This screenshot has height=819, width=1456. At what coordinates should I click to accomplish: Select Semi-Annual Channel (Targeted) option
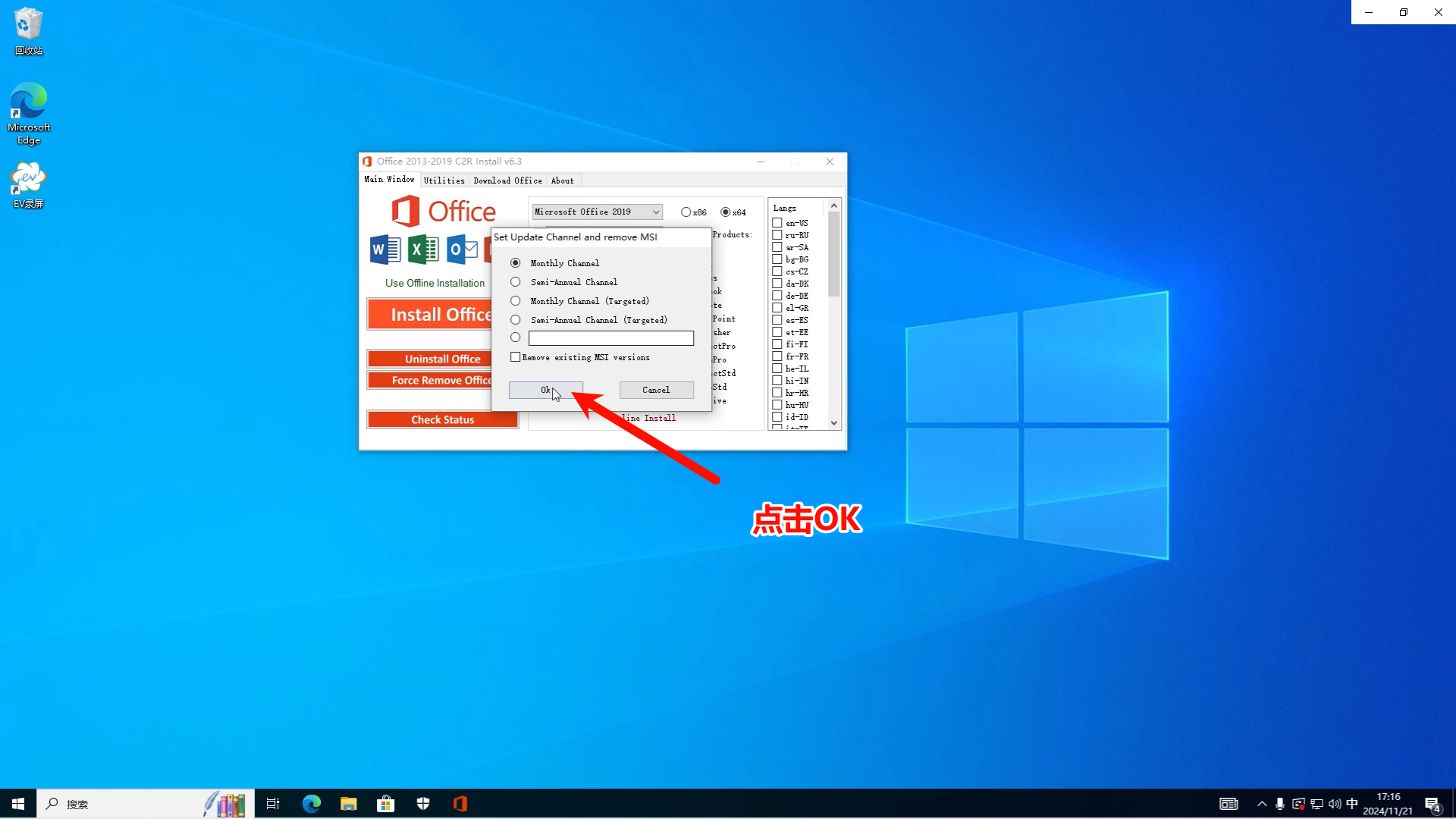click(516, 320)
